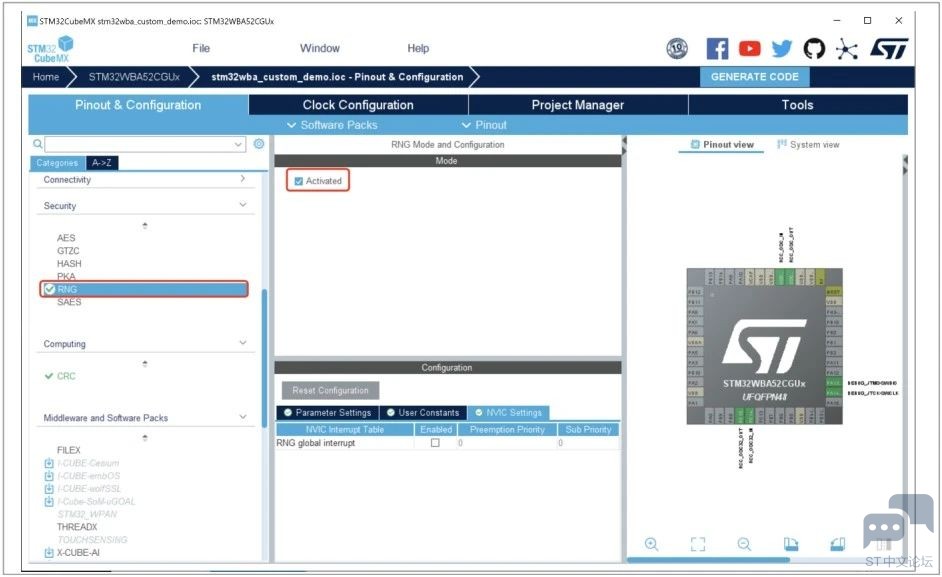Fit the chip to the view
The image size is (942, 577).
tap(697, 544)
